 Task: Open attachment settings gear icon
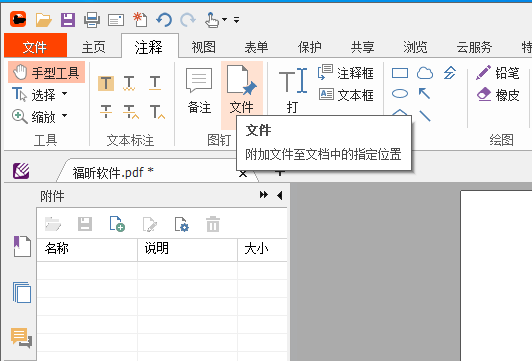point(182,224)
